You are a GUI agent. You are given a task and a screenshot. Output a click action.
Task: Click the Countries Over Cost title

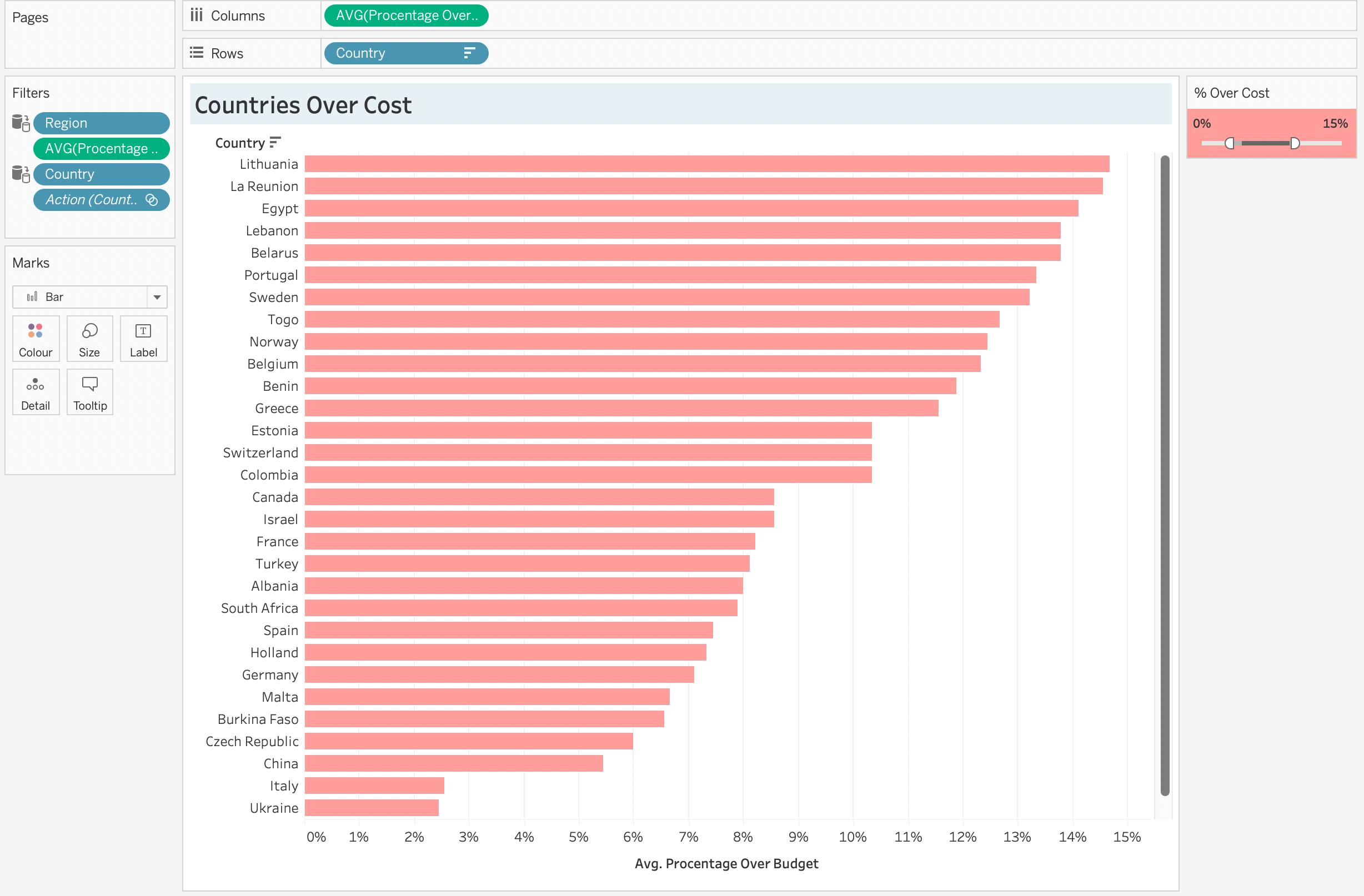(303, 105)
